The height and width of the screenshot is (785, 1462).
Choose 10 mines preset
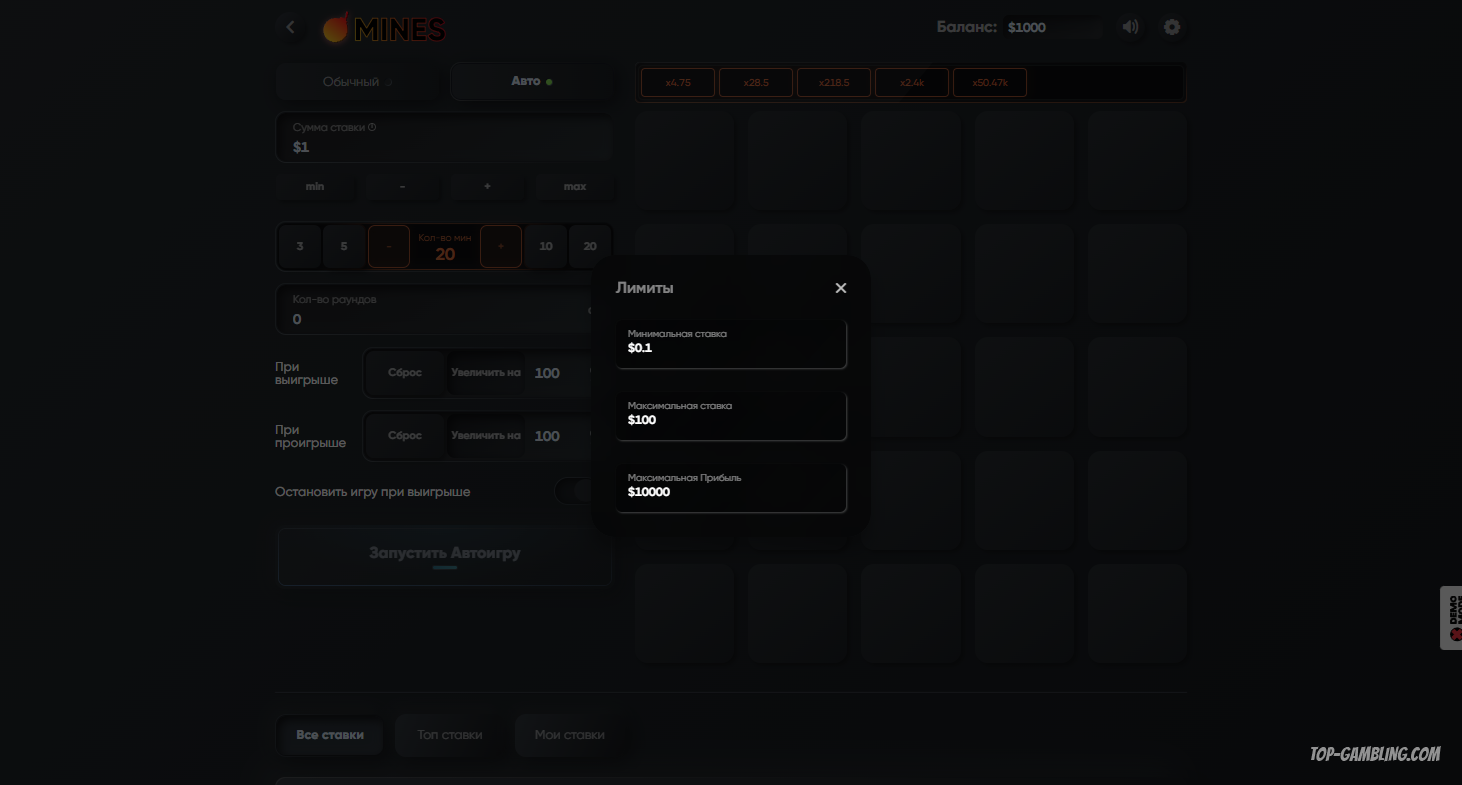(x=546, y=246)
